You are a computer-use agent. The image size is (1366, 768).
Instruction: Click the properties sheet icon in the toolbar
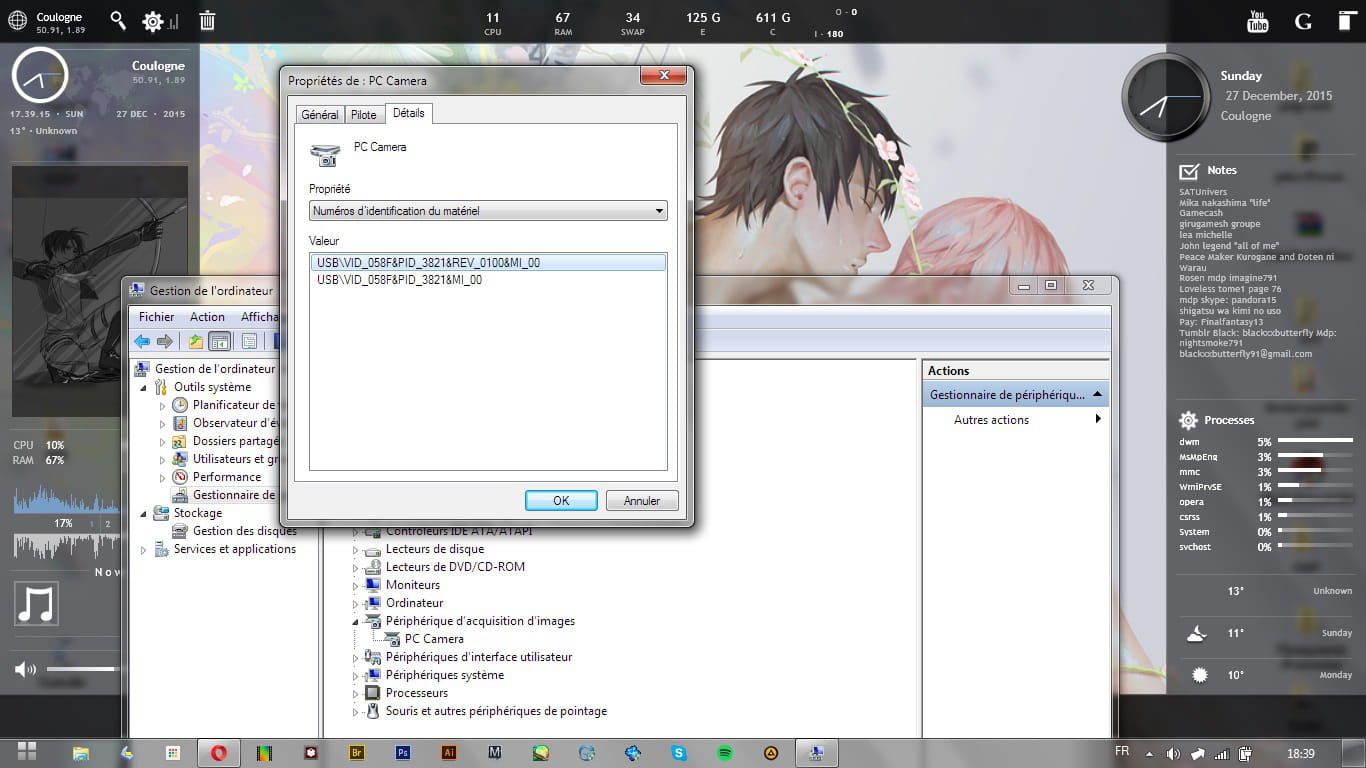[x=249, y=341]
